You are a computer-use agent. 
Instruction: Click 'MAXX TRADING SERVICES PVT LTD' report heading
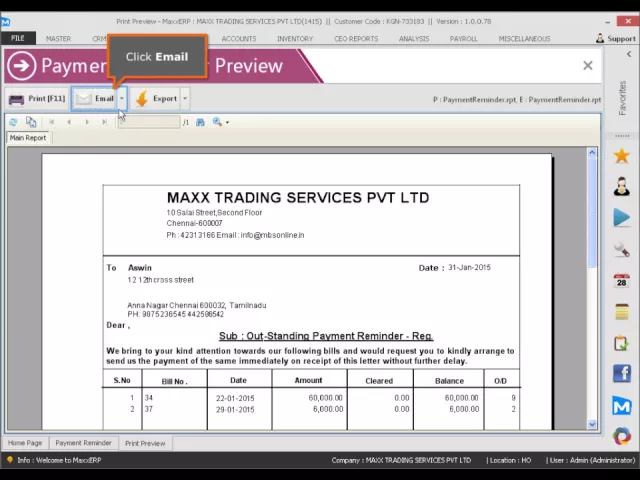[298, 198]
